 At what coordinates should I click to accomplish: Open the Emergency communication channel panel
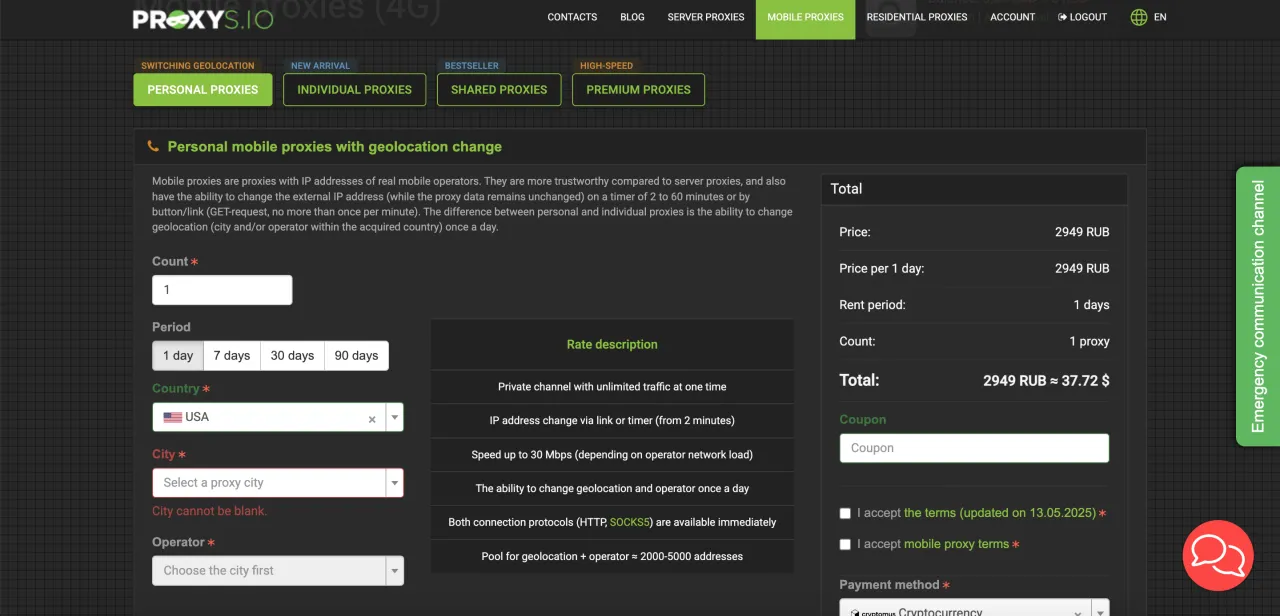(1257, 306)
